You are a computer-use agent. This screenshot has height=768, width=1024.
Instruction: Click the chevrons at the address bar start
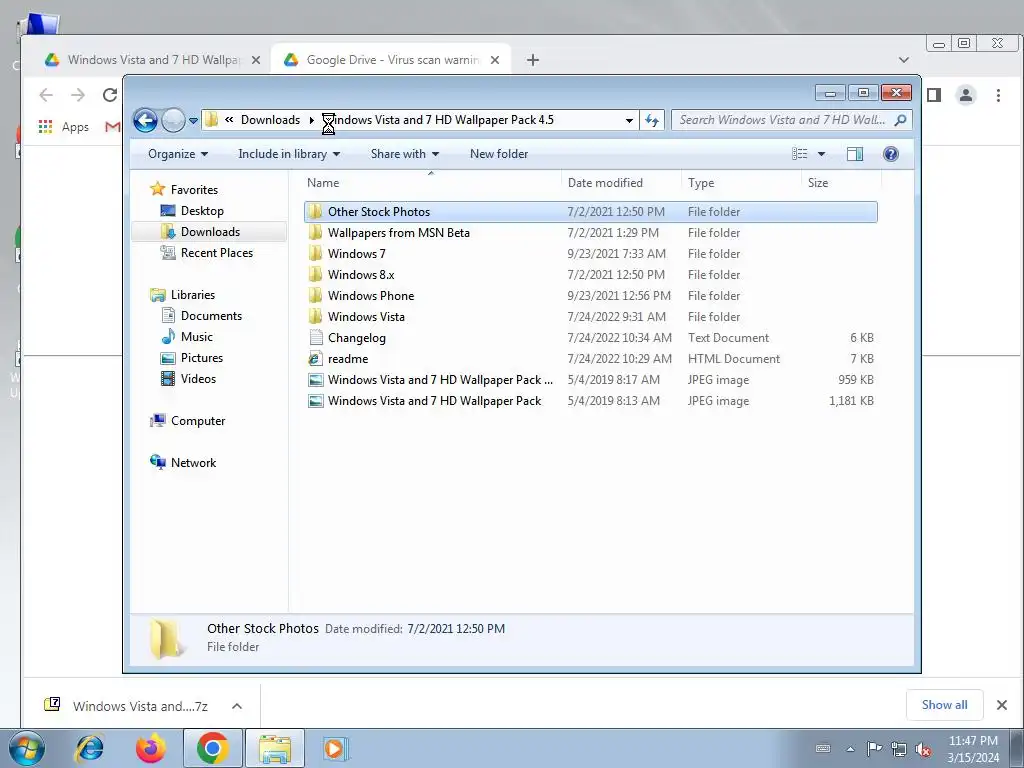229,120
